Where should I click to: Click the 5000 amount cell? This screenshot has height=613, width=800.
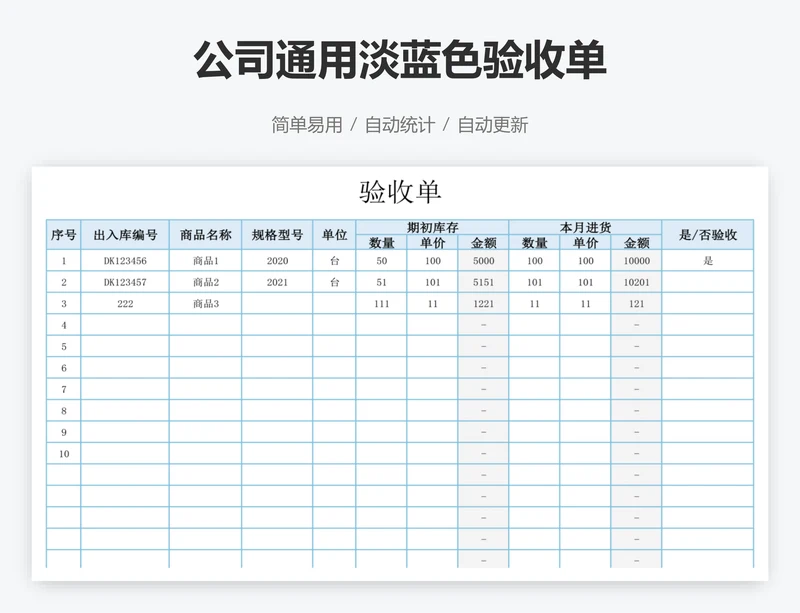pyautogui.click(x=483, y=261)
